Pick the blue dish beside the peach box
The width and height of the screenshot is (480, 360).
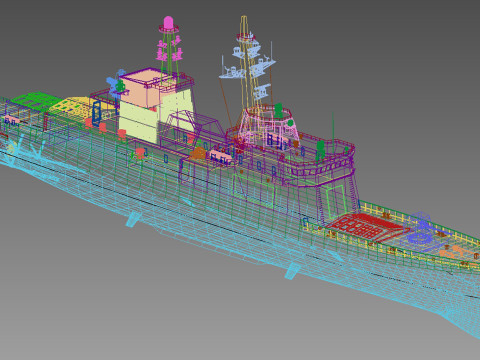coord(114,84)
